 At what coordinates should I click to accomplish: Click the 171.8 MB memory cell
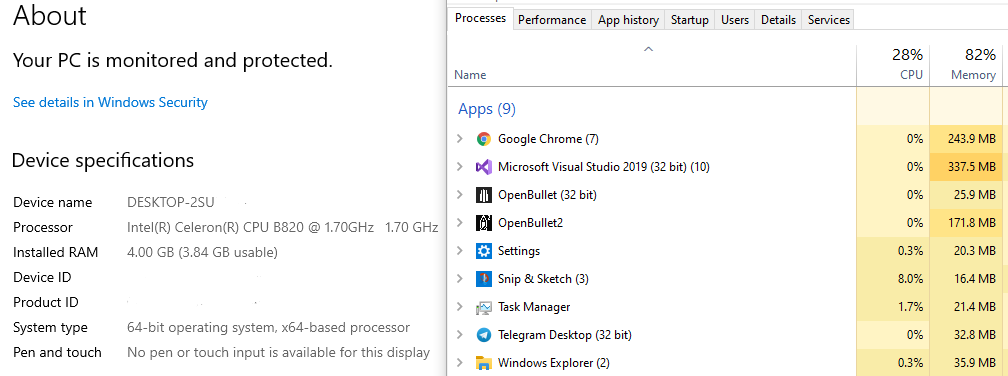966,223
